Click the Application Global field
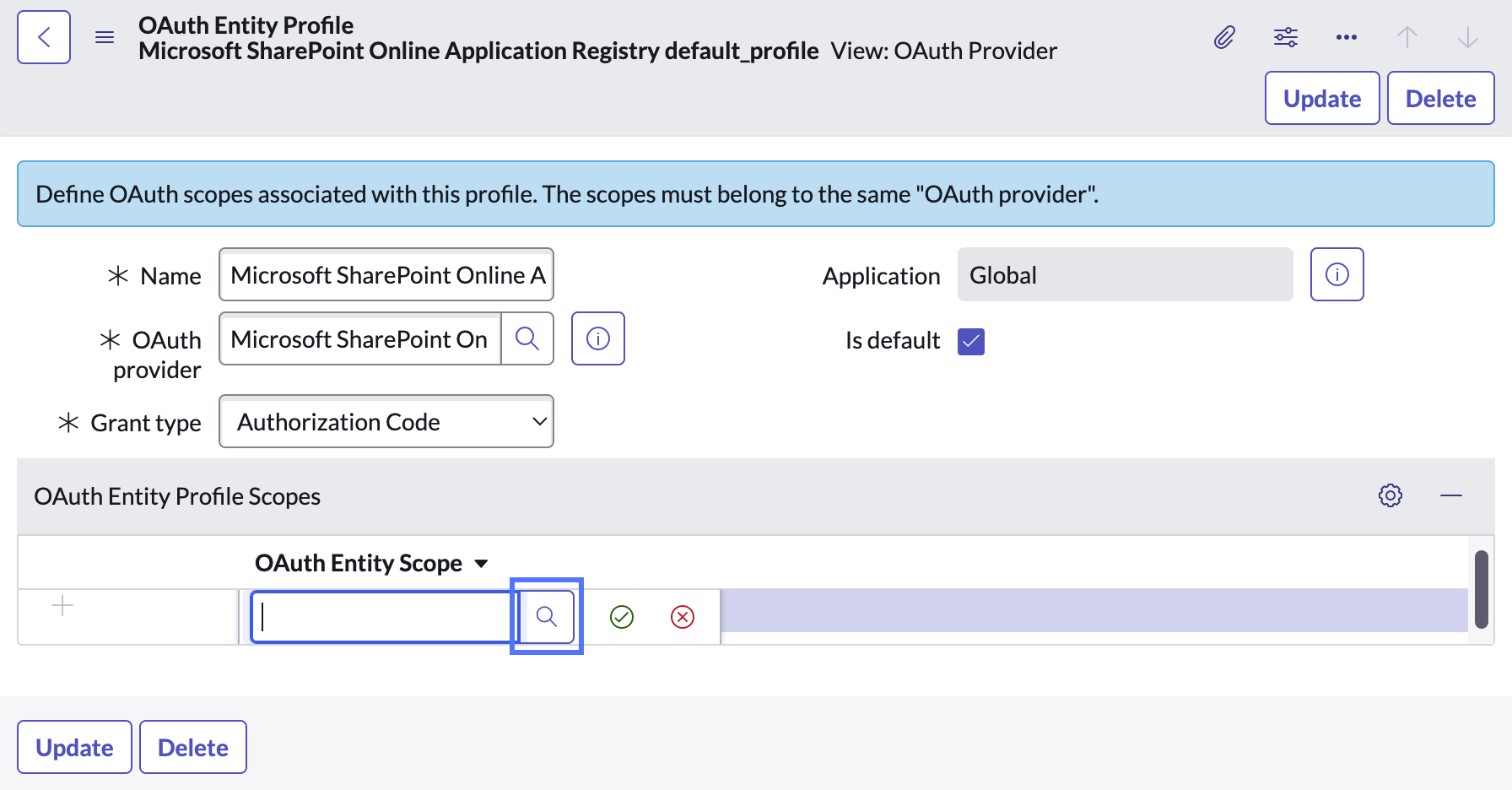 (1125, 274)
